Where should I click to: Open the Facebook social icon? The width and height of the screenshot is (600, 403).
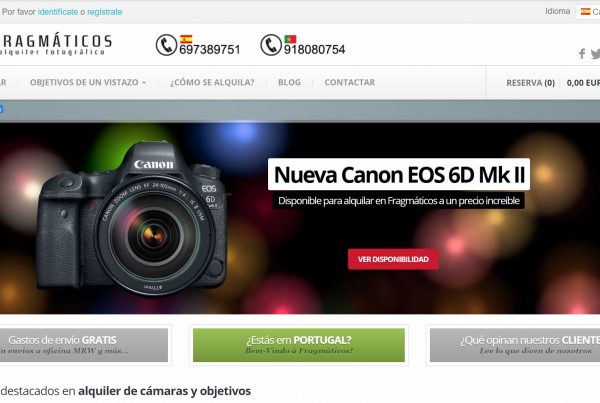click(x=582, y=54)
